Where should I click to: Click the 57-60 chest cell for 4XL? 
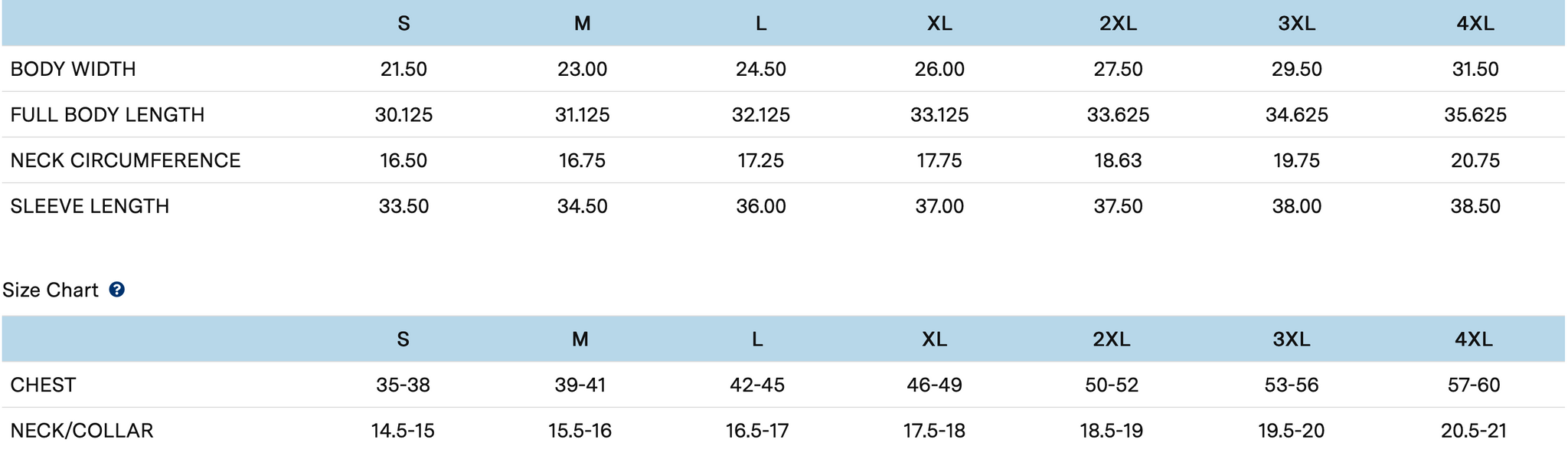tap(1473, 385)
